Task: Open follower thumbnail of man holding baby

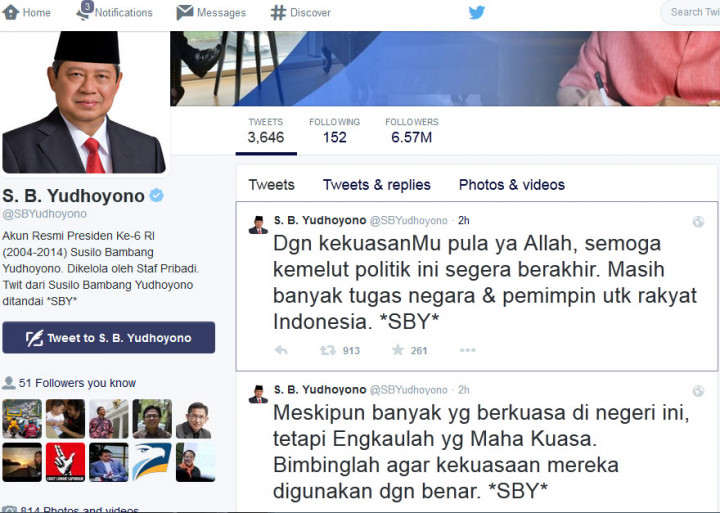Action: (x=65, y=418)
